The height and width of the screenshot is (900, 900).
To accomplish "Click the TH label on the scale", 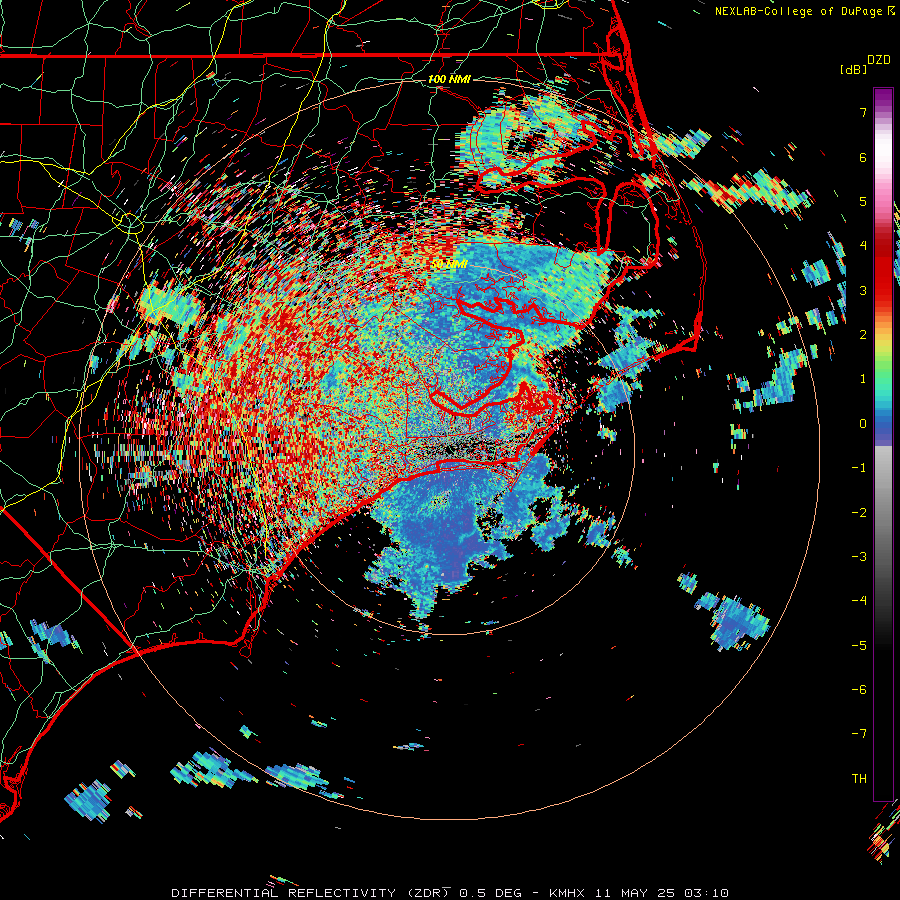I will 859,778.
